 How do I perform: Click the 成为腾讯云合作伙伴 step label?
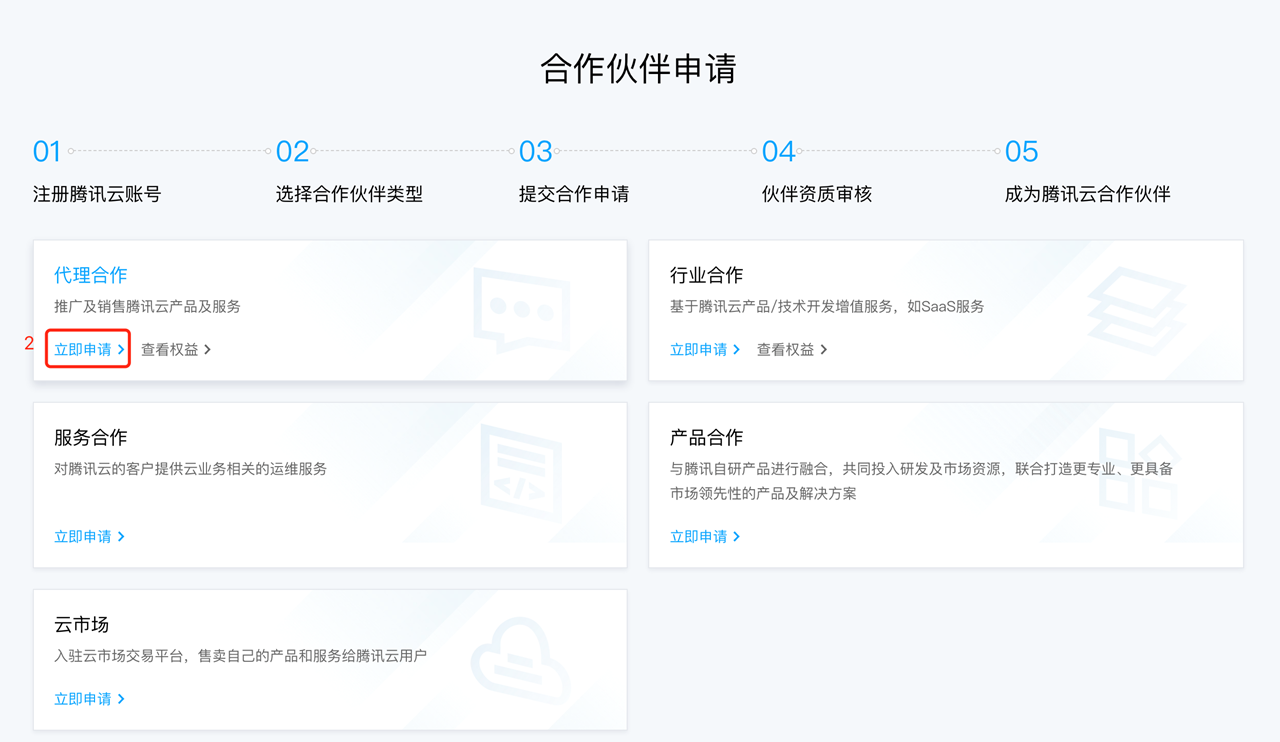pyautogui.click(x=1088, y=194)
